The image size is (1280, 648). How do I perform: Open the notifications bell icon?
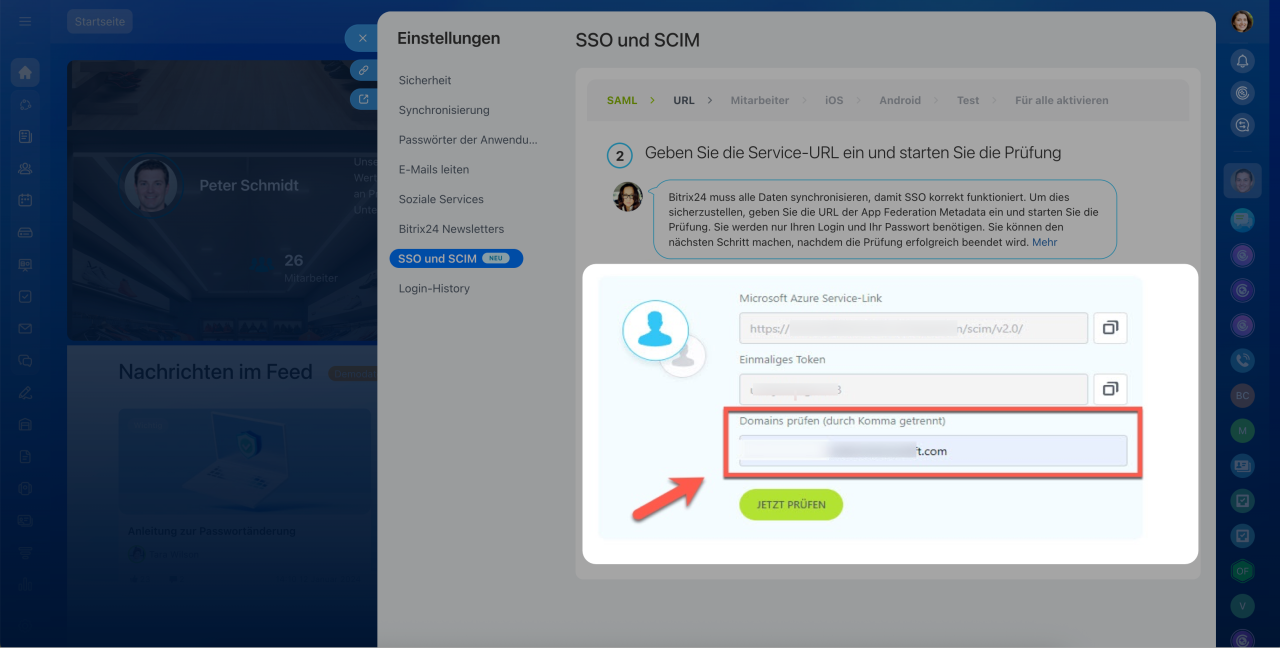pos(1242,61)
